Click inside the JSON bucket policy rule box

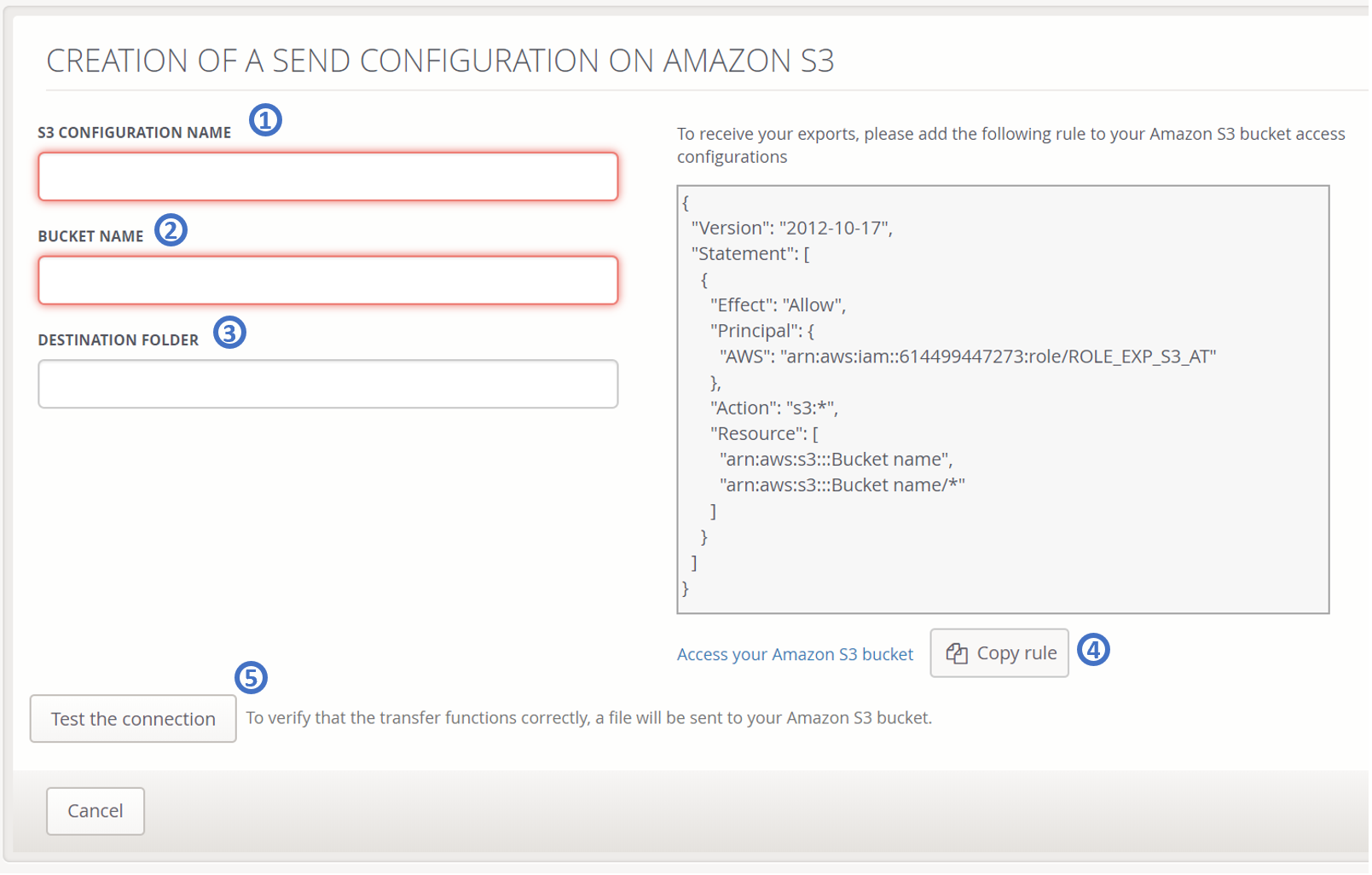1002,399
